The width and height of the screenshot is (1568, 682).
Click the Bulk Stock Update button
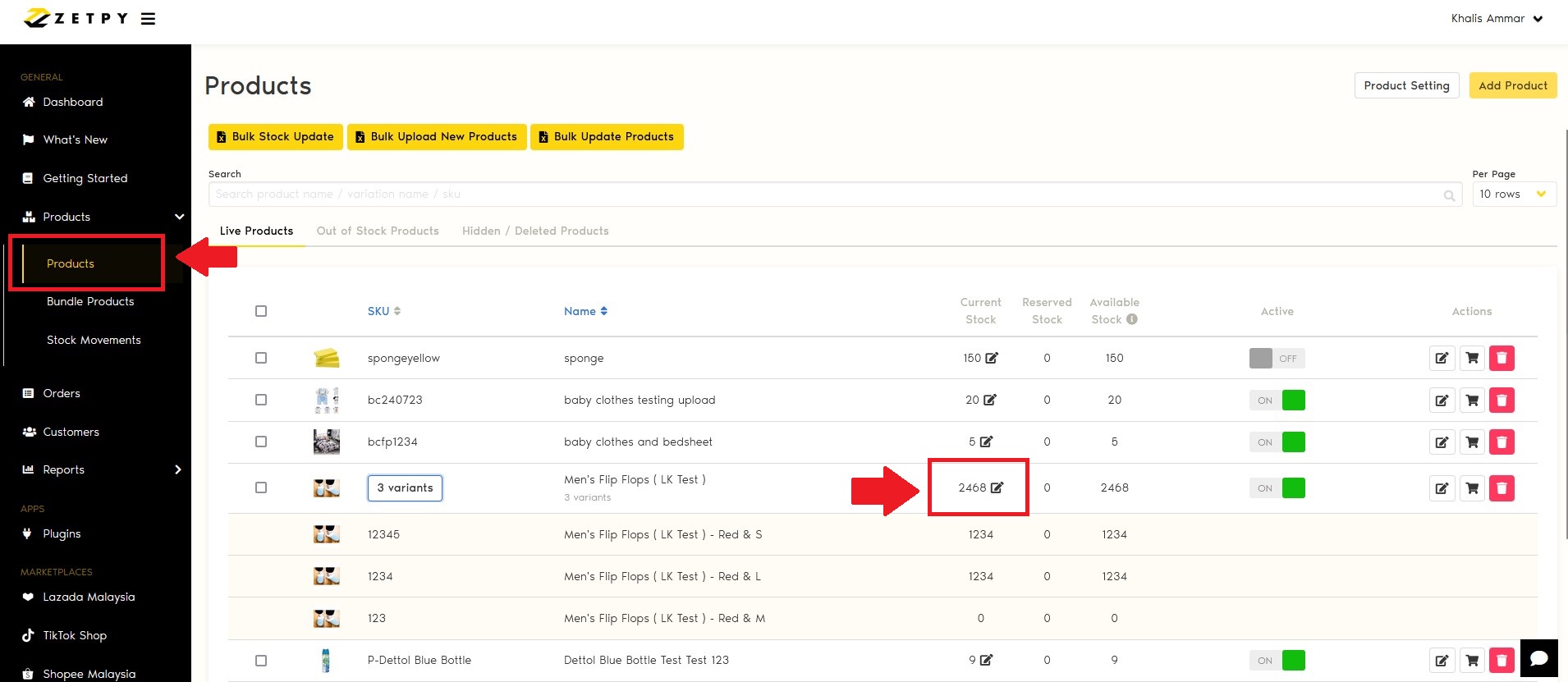(x=274, y=137)
